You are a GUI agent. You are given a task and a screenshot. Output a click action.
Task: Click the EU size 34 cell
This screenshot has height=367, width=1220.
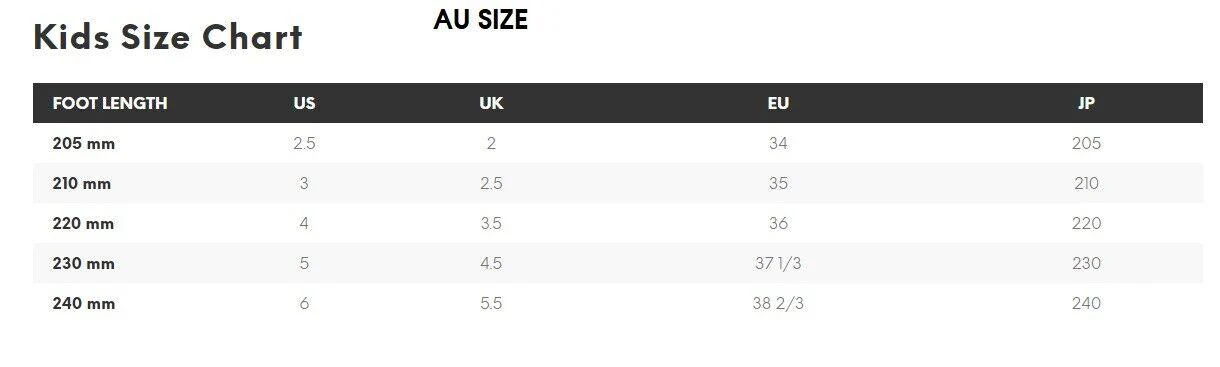tap(778, 143)
